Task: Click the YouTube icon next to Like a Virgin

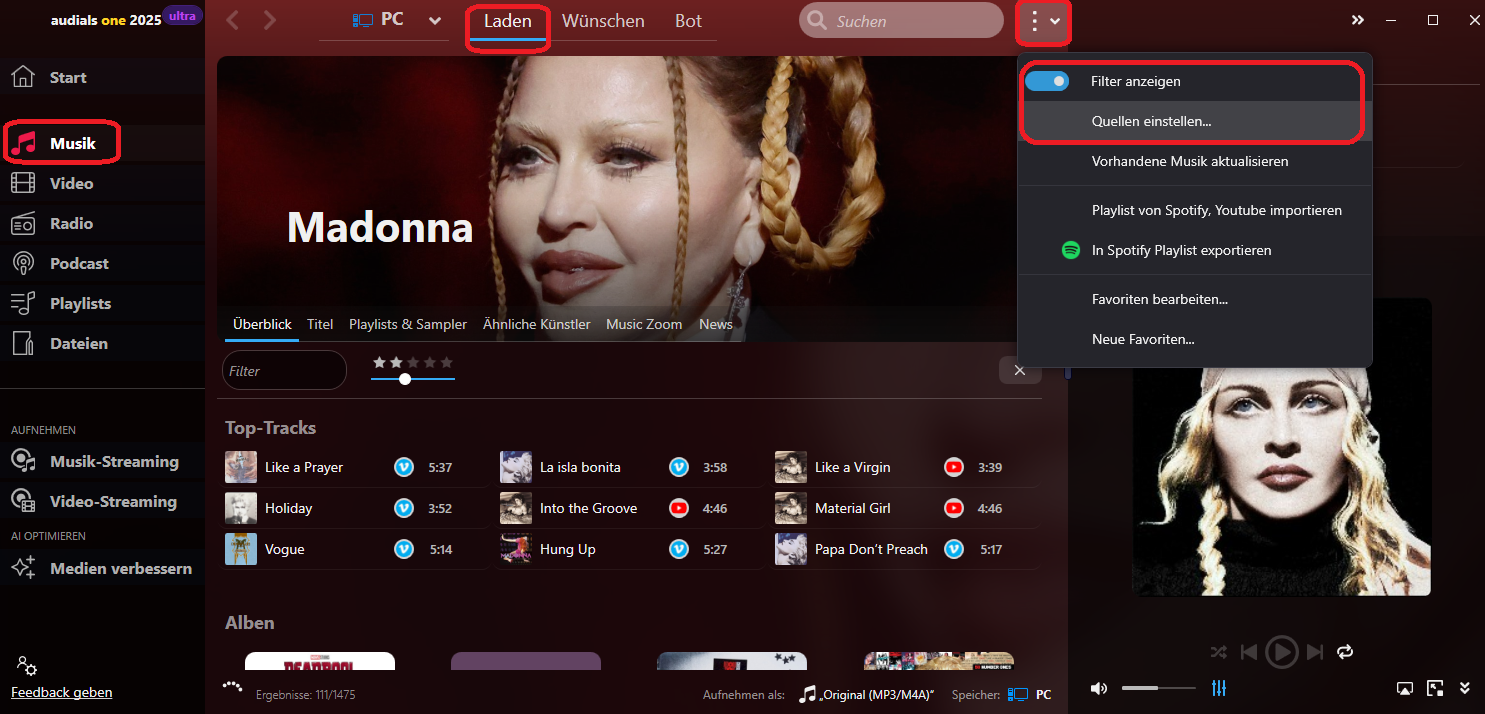Action: [x=954, y=467]
